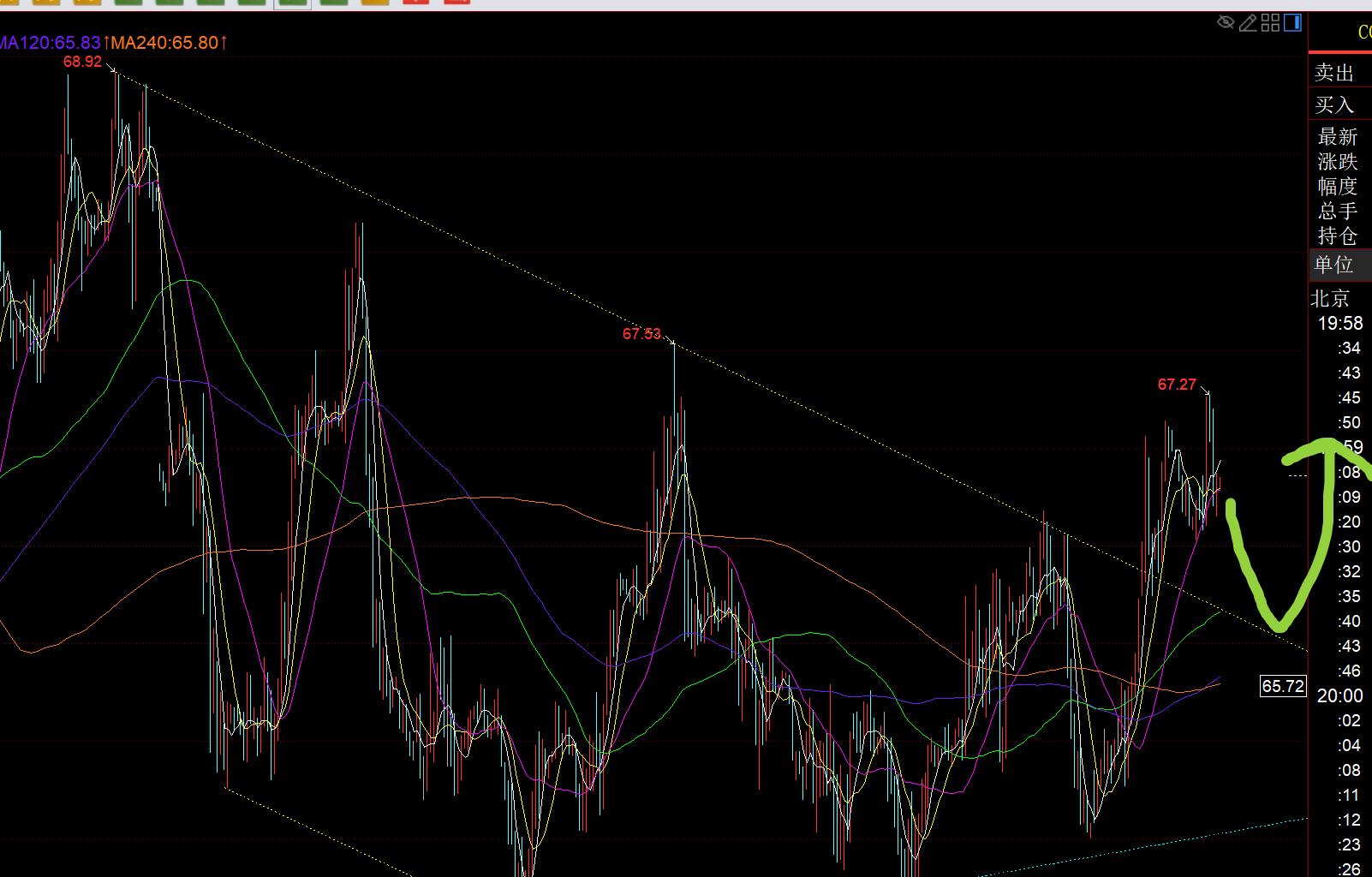The image size is (1372, 877).
Task: Click the MA240:65.80 moving average label
Action: tap(168, 42)
